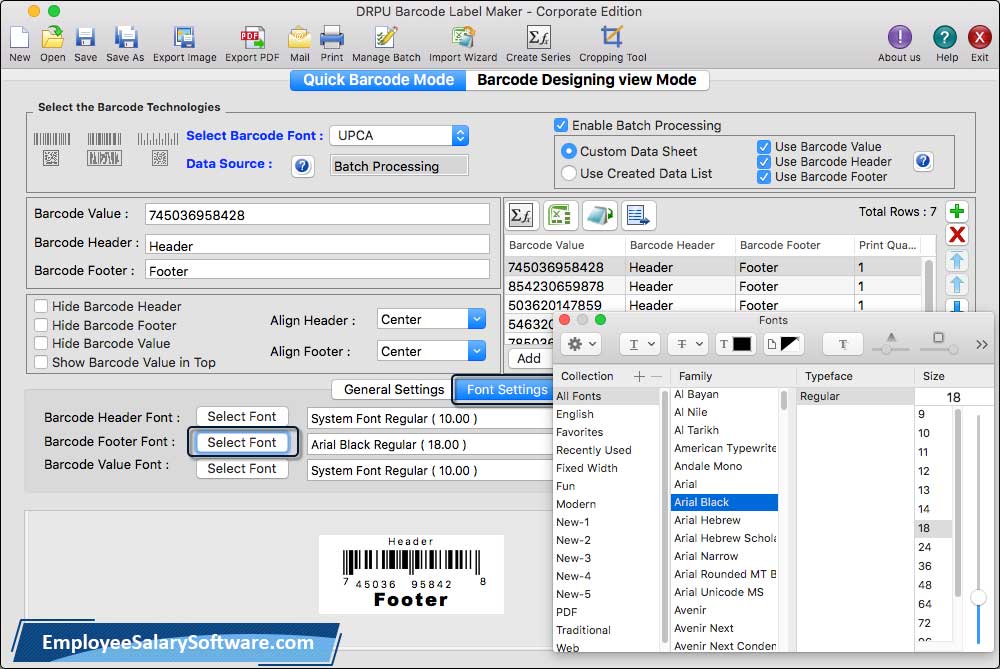The height and width of the screenshot is (669, 1000).
Task: Open the Align Header dropdown
Action: [x=432, y=319]
